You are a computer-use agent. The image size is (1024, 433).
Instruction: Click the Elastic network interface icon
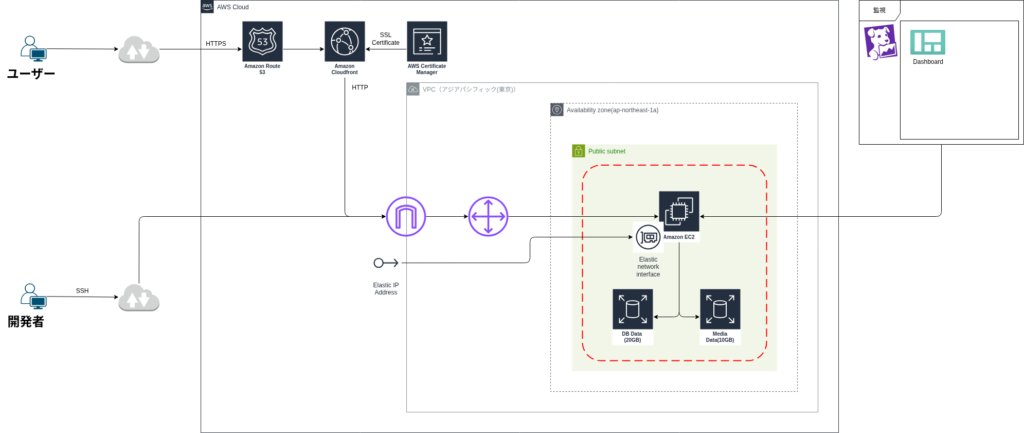648,238
